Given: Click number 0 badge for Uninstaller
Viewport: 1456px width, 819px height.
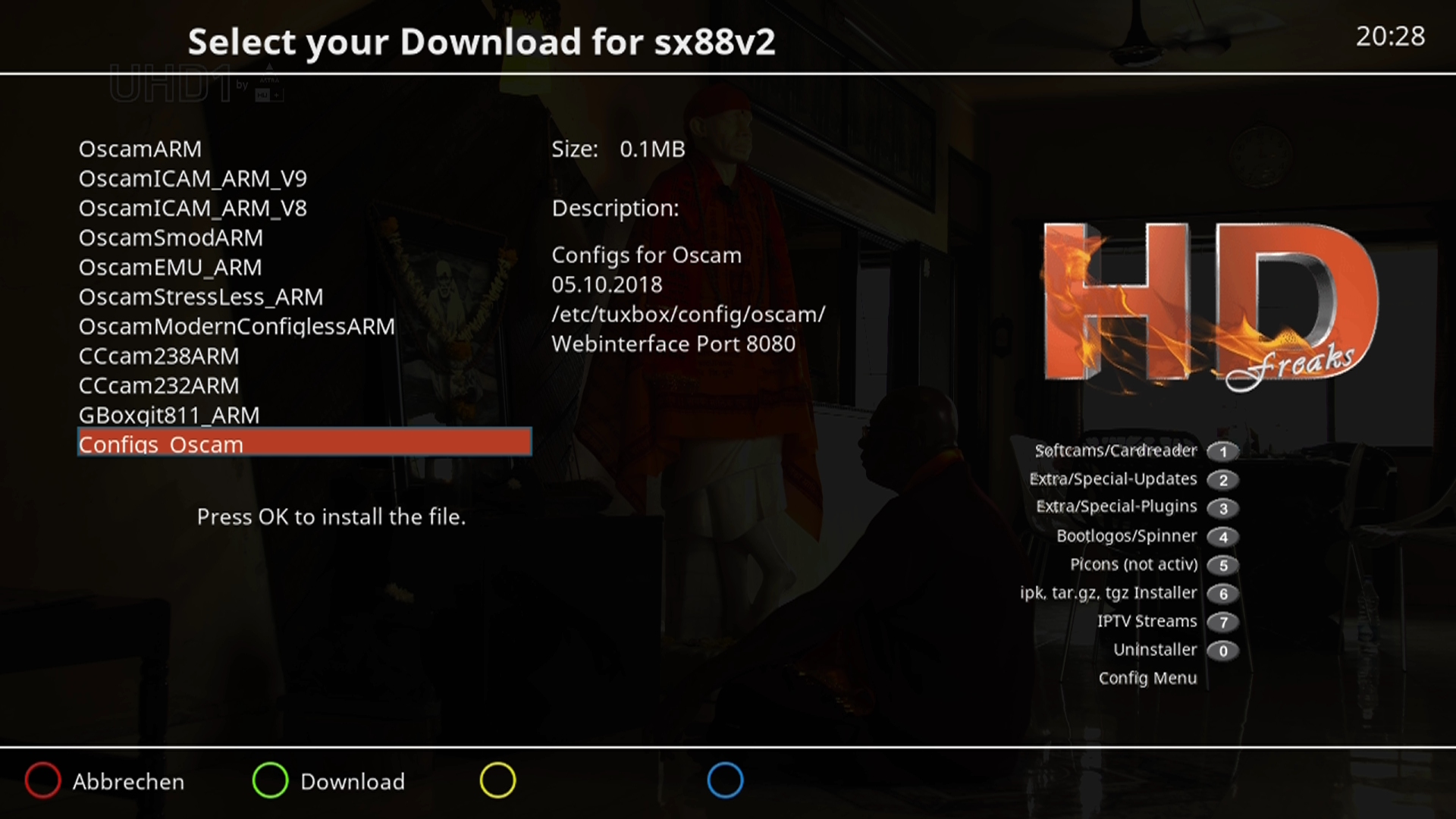Looking at the screenshot, I should [1222, 651].
